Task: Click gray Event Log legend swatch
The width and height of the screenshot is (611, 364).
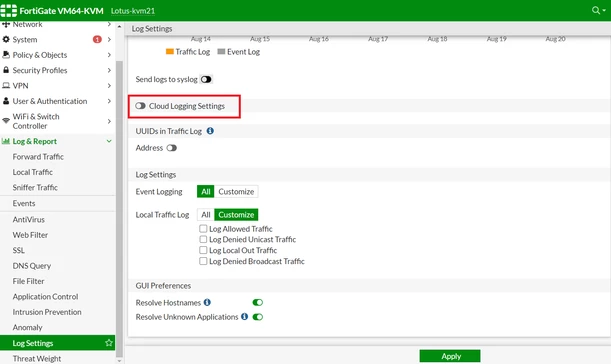Action: (221, 52)
